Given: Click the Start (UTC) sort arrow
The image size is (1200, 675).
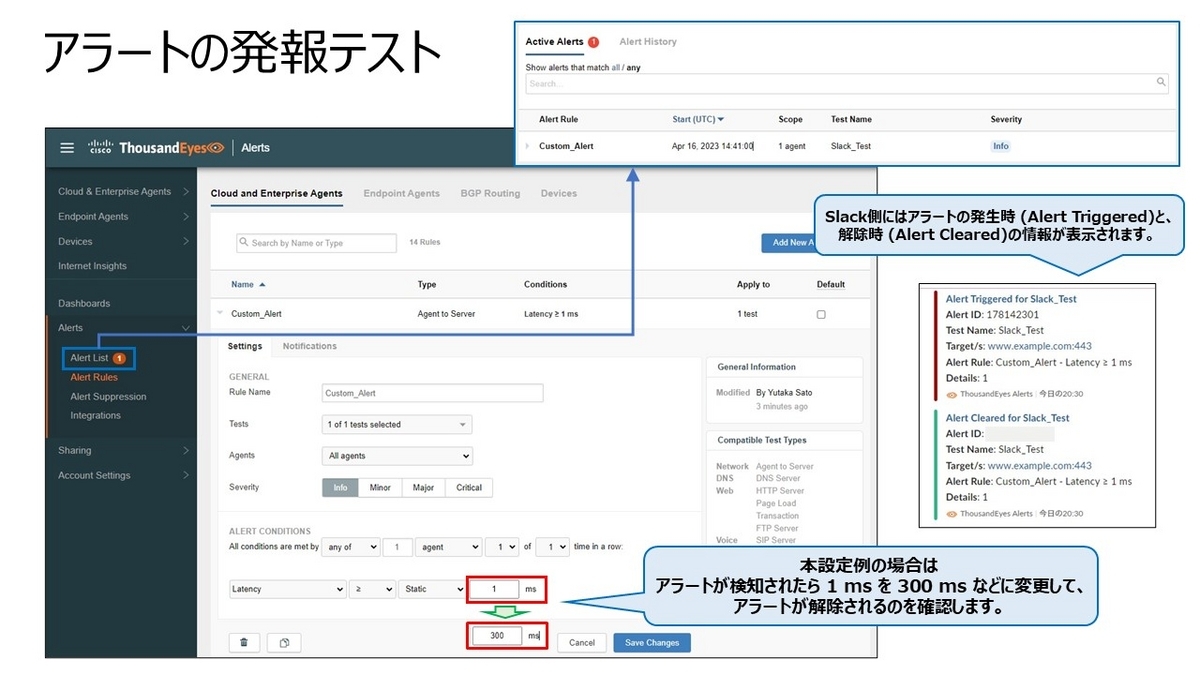Looking at the screenshot, I should tap(721, 120).
